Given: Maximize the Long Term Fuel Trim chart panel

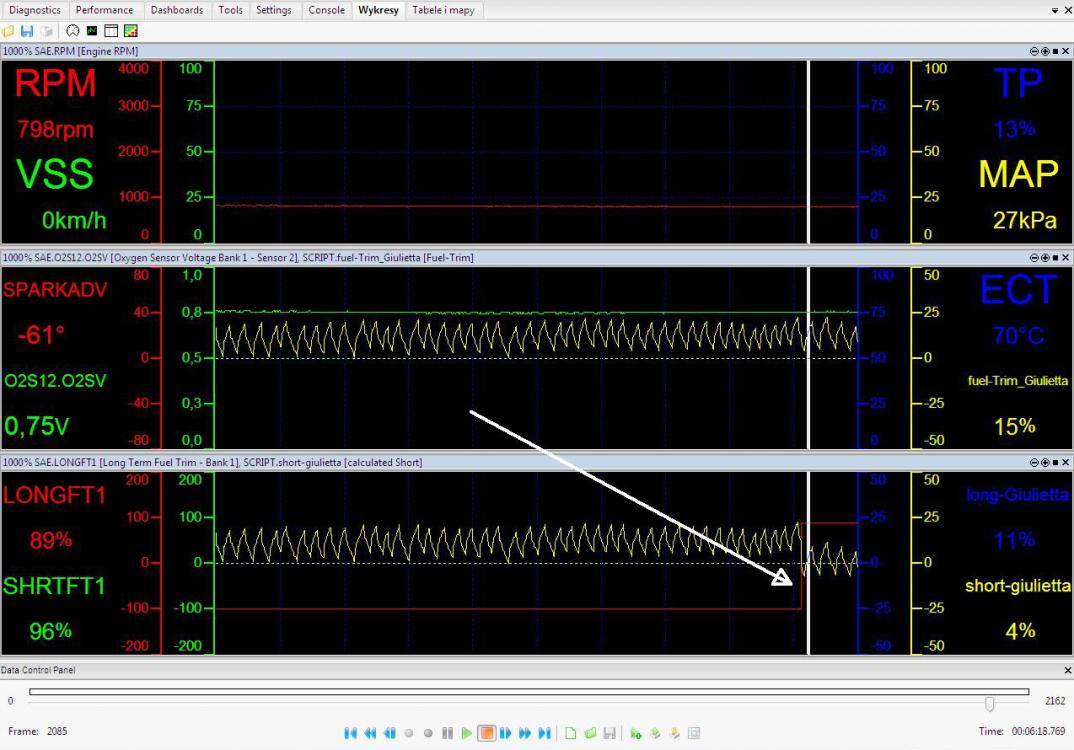Looking at the screenshot, I should point(1055,463).
